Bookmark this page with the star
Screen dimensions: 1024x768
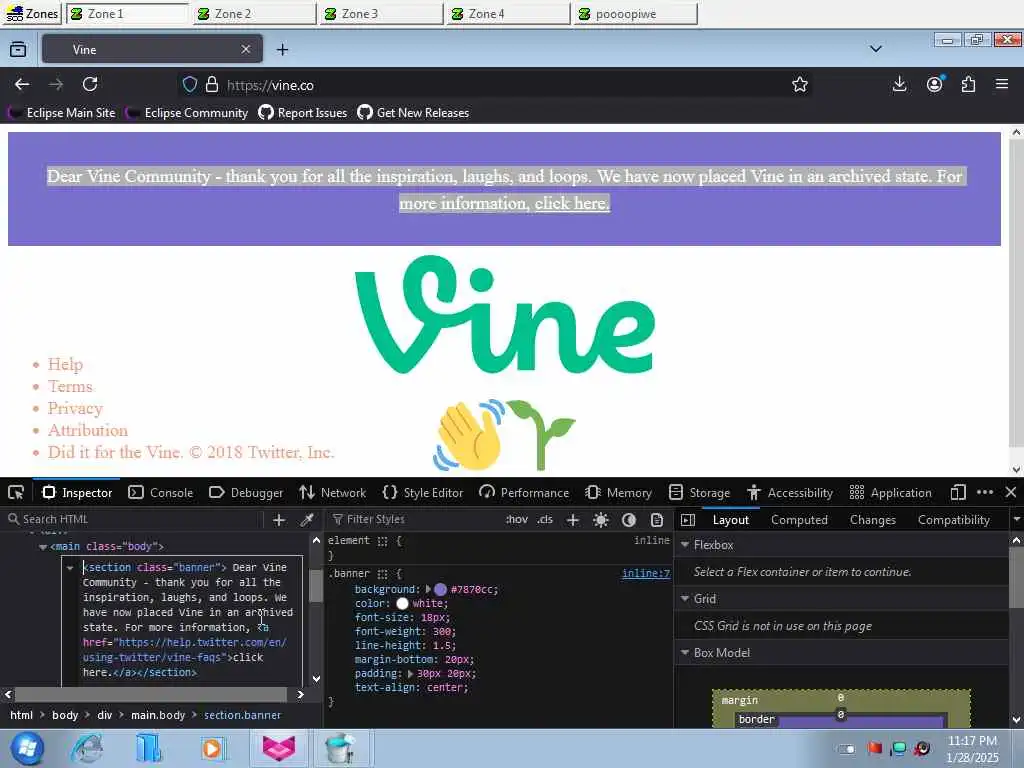coord(799,84)
